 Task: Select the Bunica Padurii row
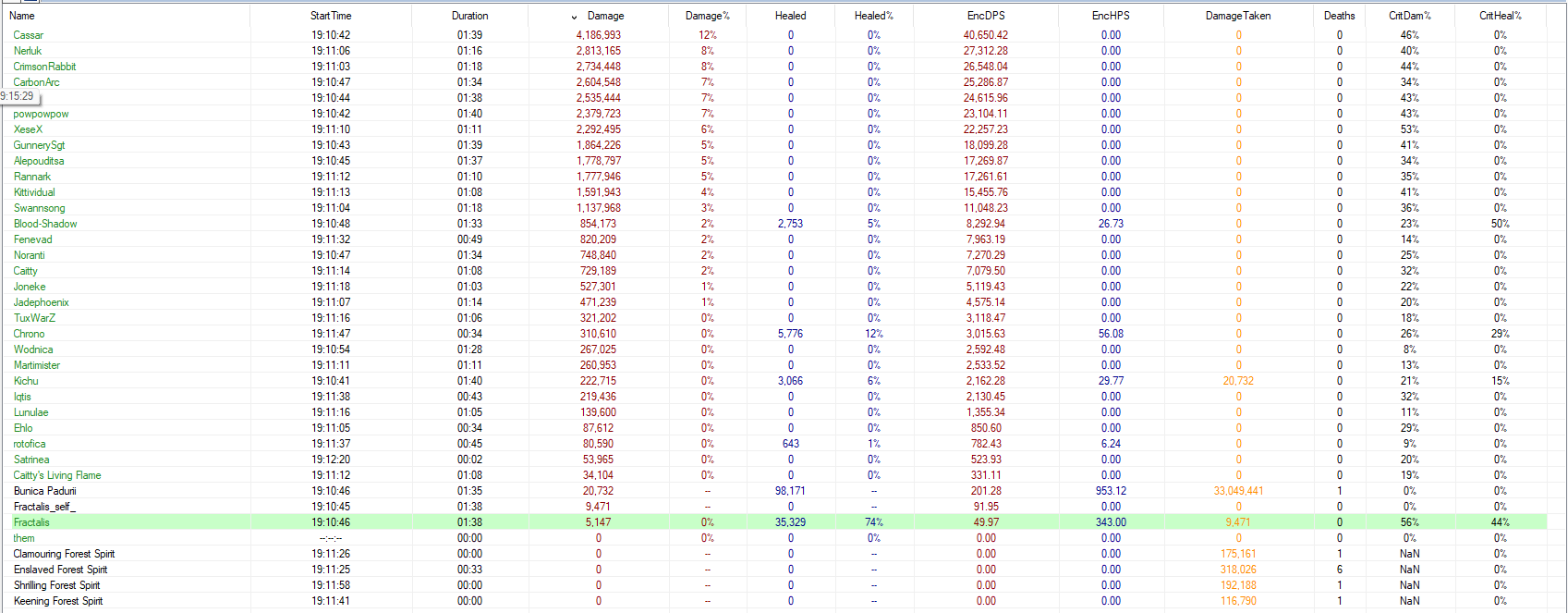(x=44, y=491)
